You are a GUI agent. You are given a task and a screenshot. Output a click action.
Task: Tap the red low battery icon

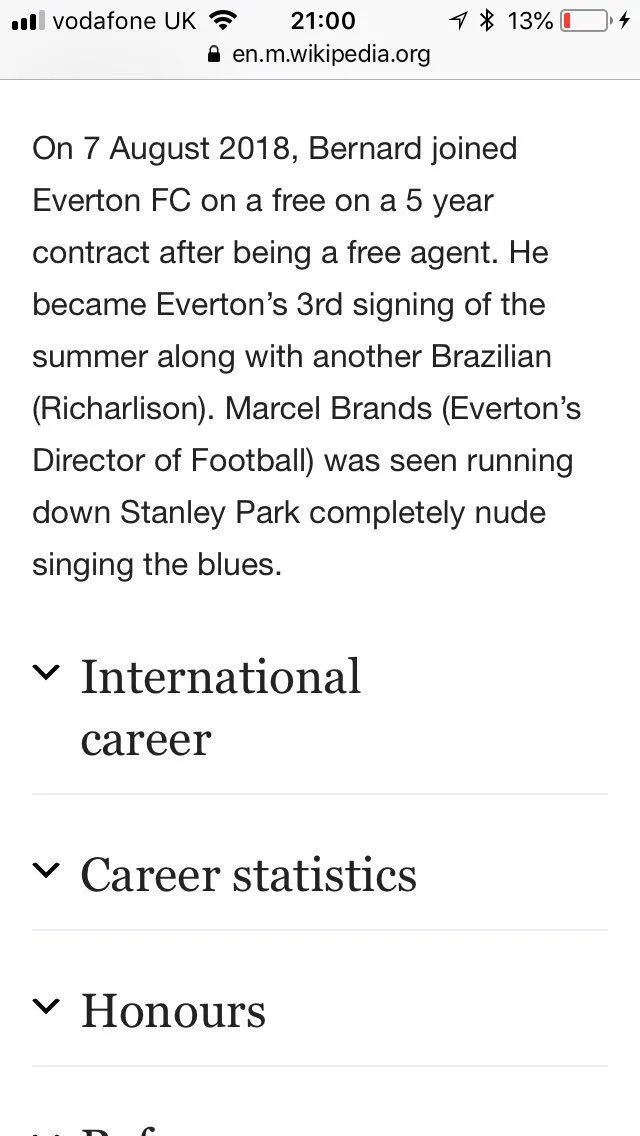584,20
